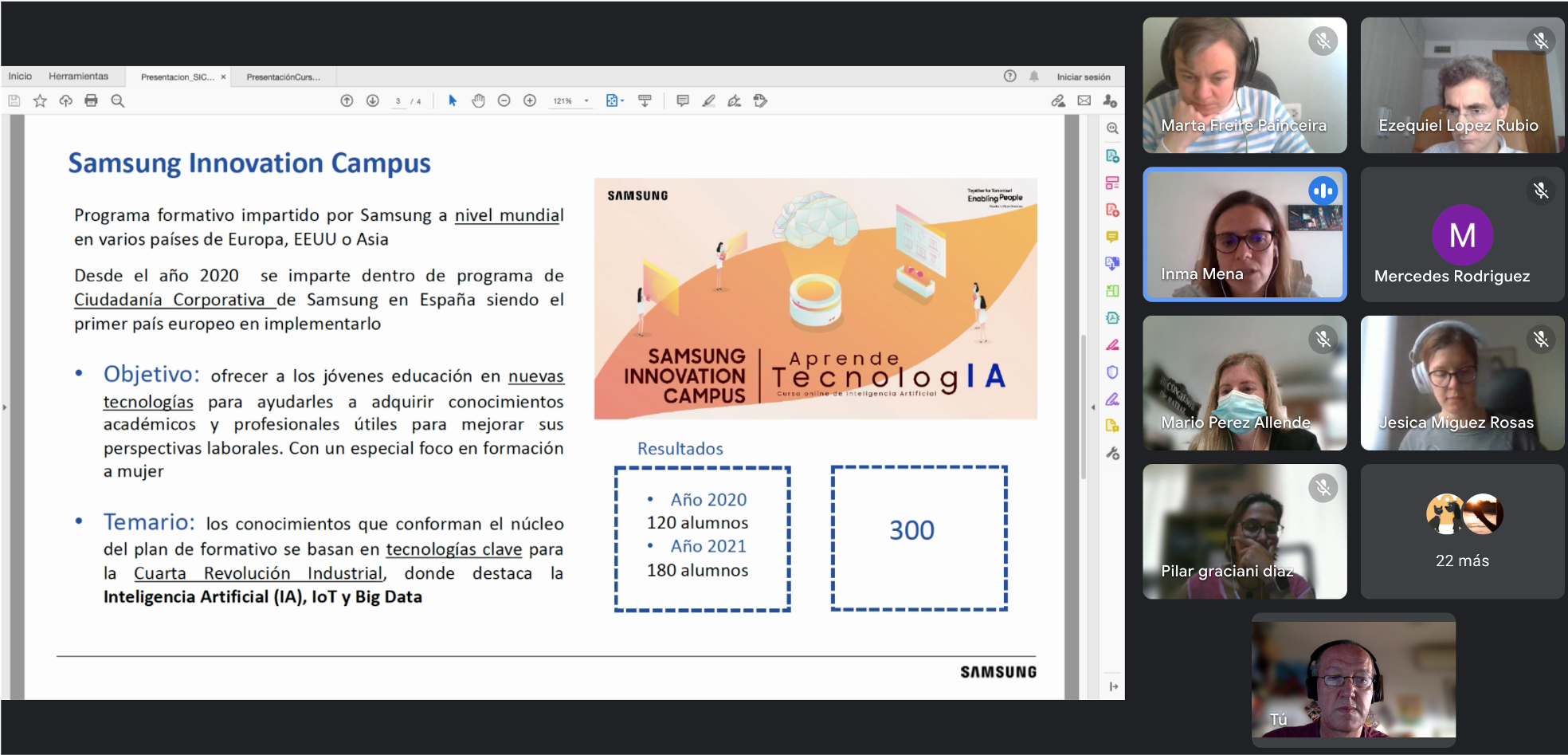Collapse sidebar with bottom arrow-bar icon
1568x755 pixels.
point(1113,686)
